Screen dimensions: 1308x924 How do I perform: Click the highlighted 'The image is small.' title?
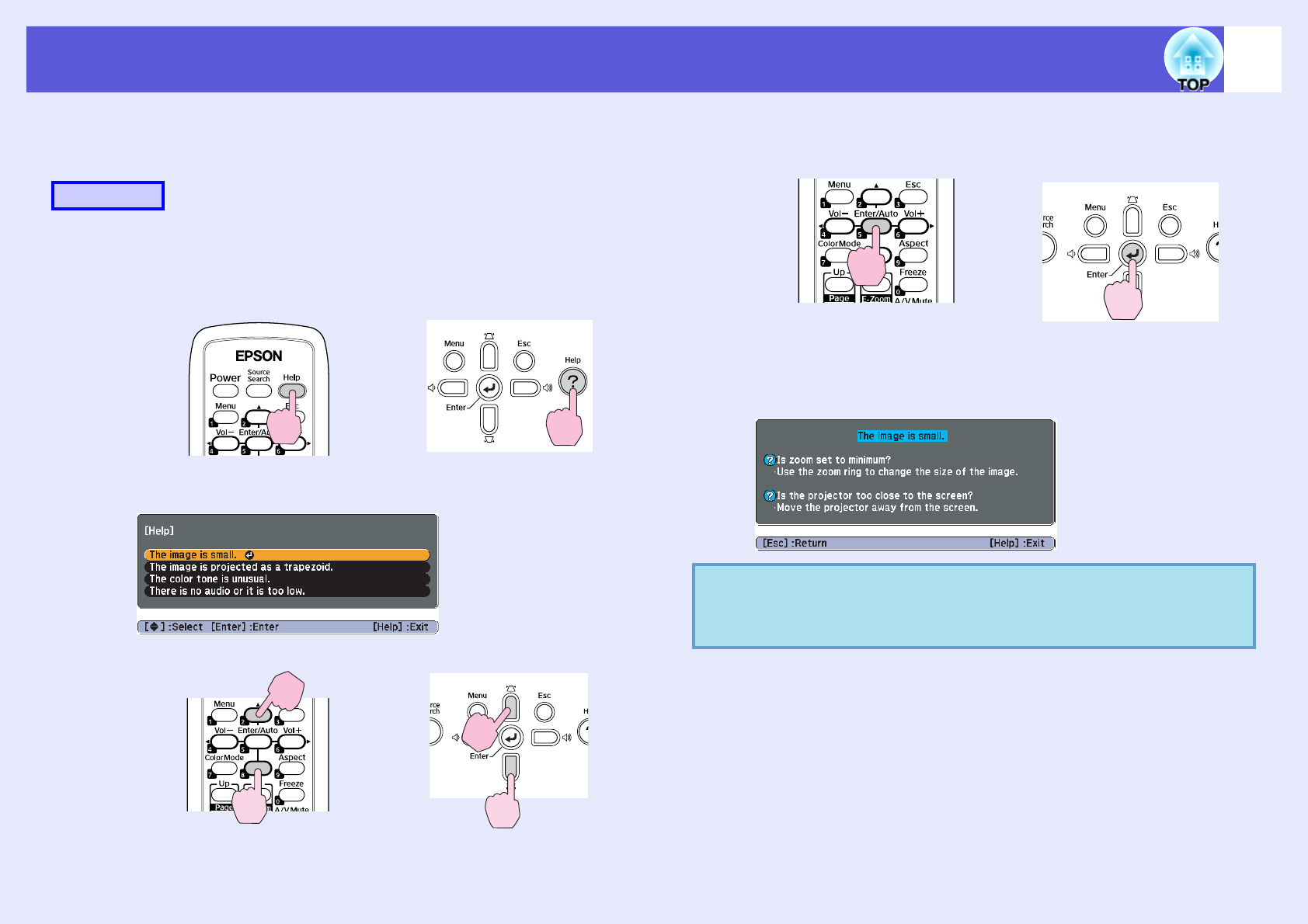click(902, 436)
